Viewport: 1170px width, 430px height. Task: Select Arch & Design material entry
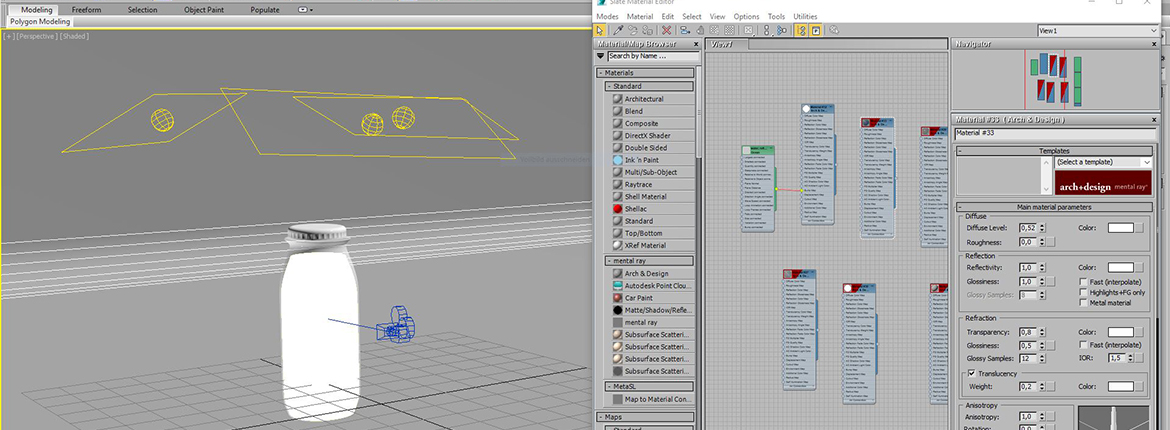coord(646,273)
